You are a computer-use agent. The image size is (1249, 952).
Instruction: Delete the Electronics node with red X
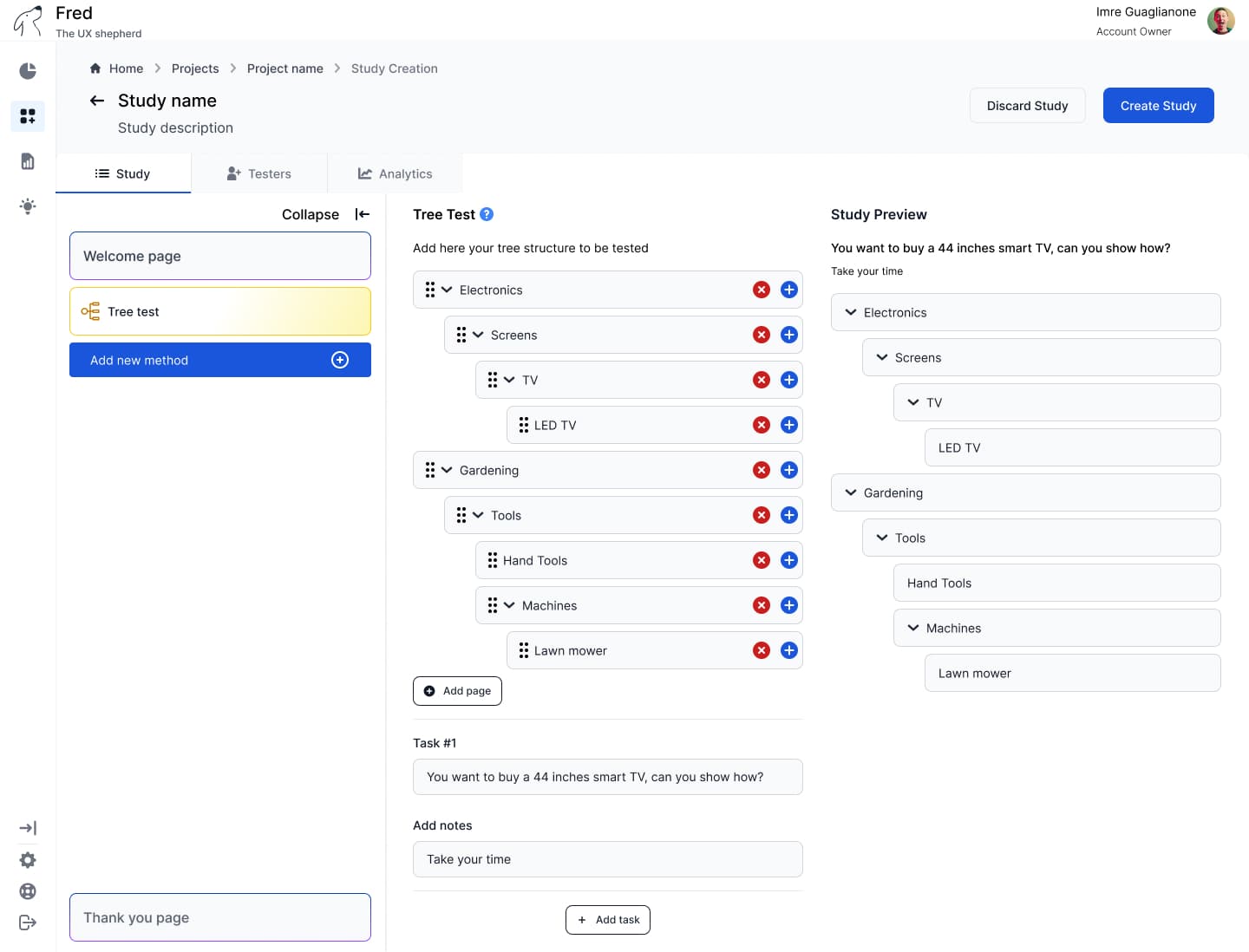(762, 290)
